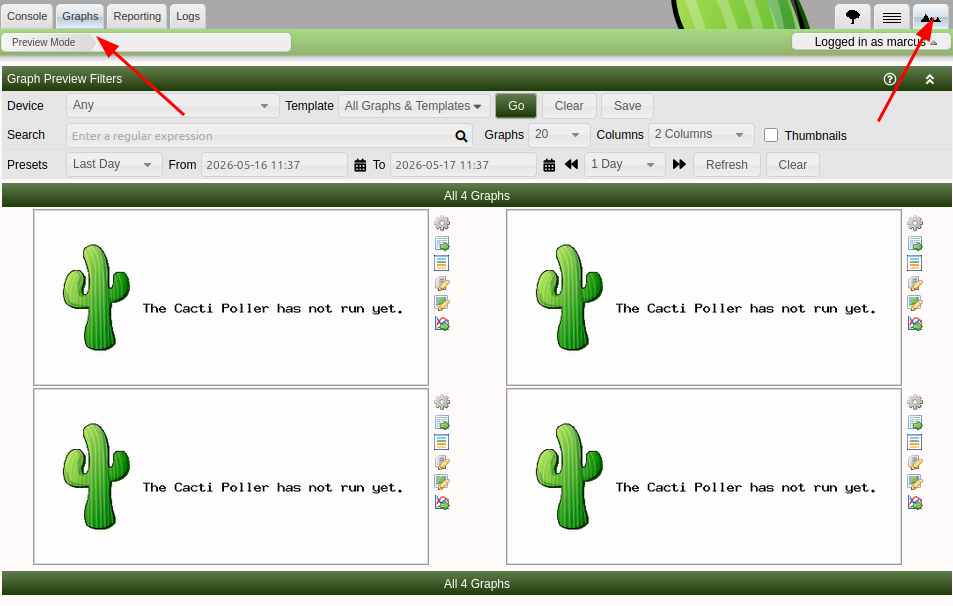Image resolution: width=953 pixels, height=606 pixels.
Task: Open the bottom-right graph image
Action: (x=704, y=477)
